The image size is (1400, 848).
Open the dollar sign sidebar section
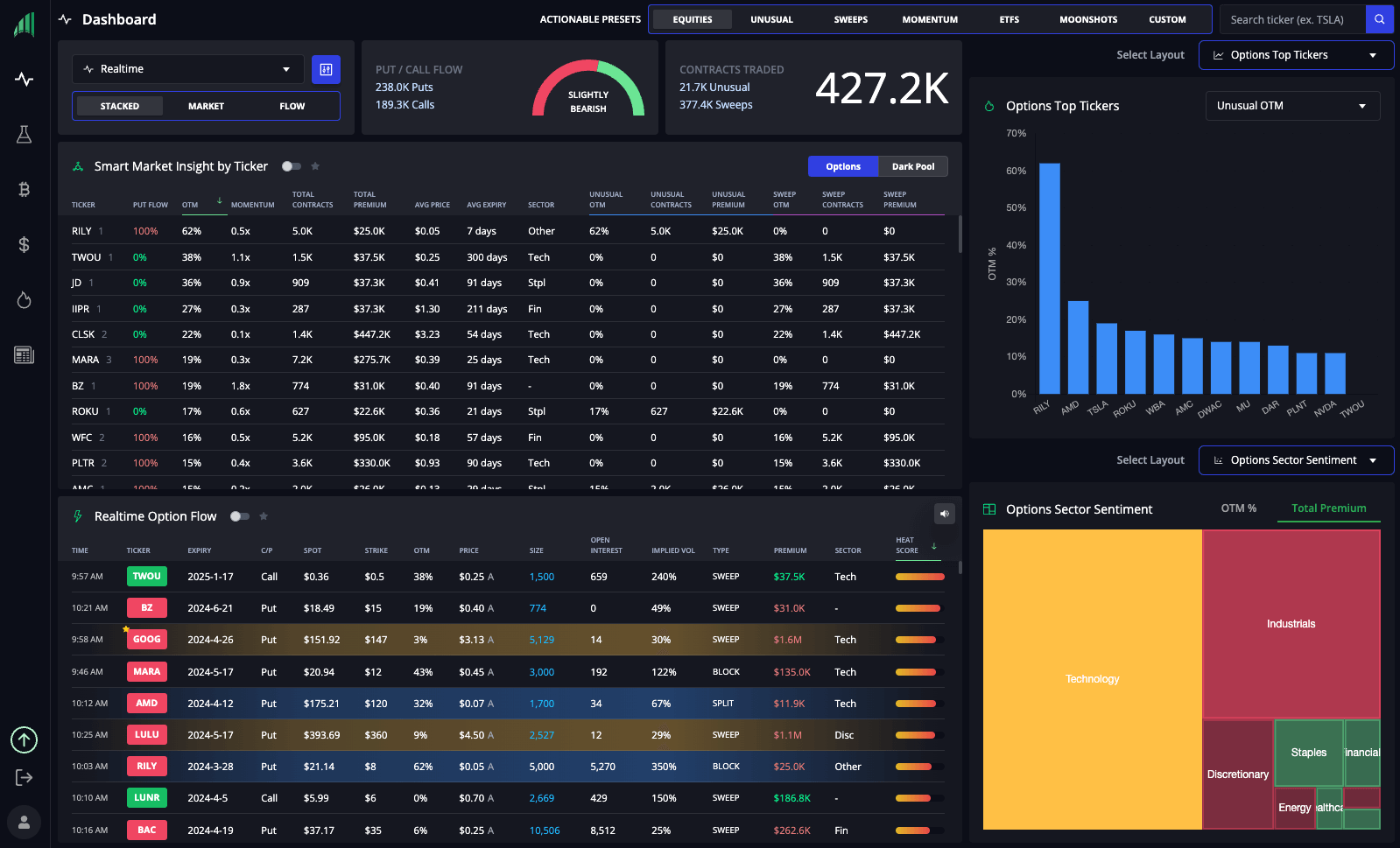pyautogui.click(x=24, y=244)
